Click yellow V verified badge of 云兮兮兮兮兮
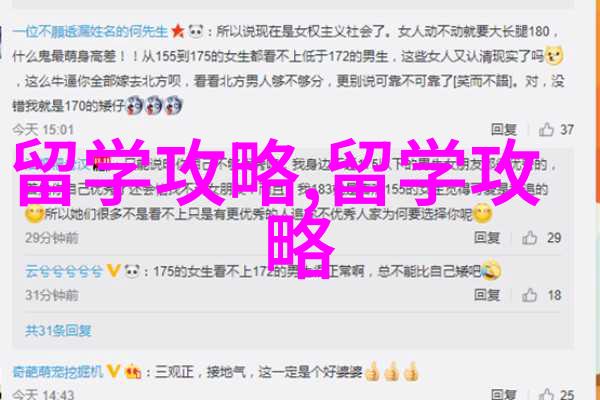This screenshot has width=600, height=400. (x=114, y=271)
